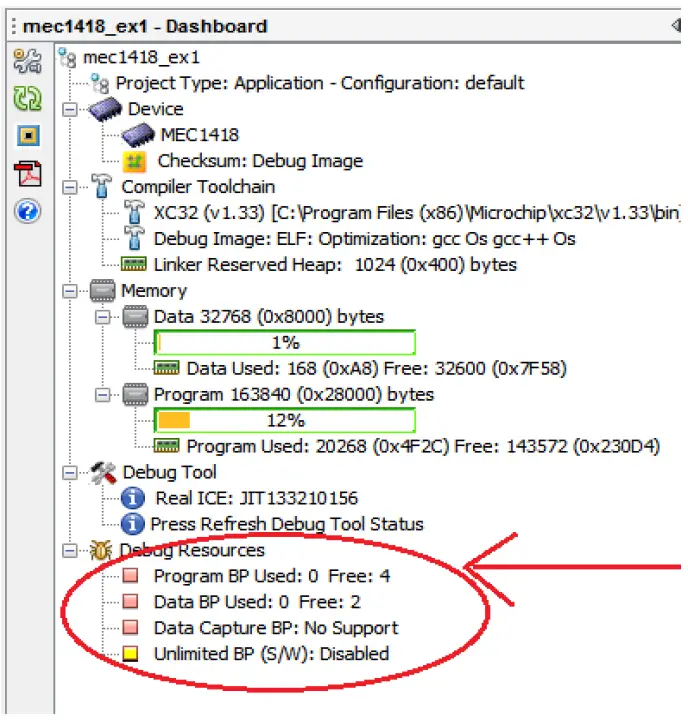Viewport: 688px width, 721px height.
Task: Click the Memory node chip icon
Action: [x=103, y=291]
